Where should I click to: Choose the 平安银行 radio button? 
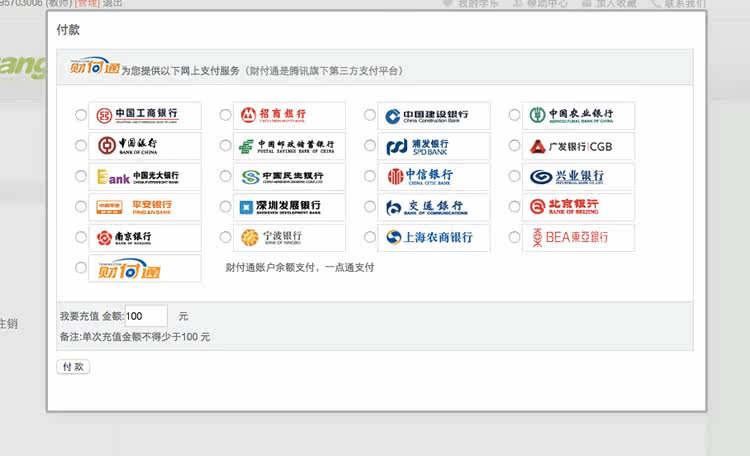pos(81,207)
